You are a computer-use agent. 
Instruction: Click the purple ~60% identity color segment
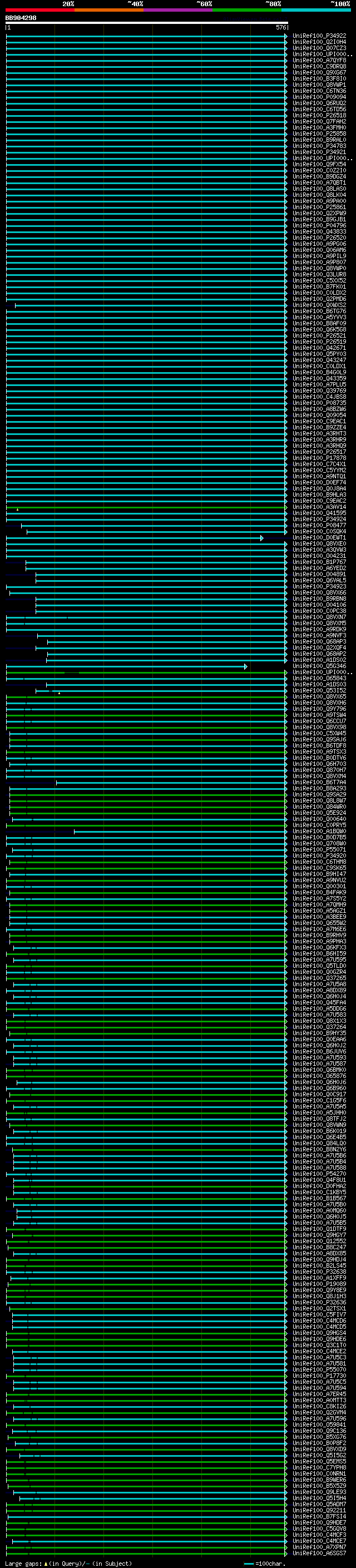pos(179,10)
